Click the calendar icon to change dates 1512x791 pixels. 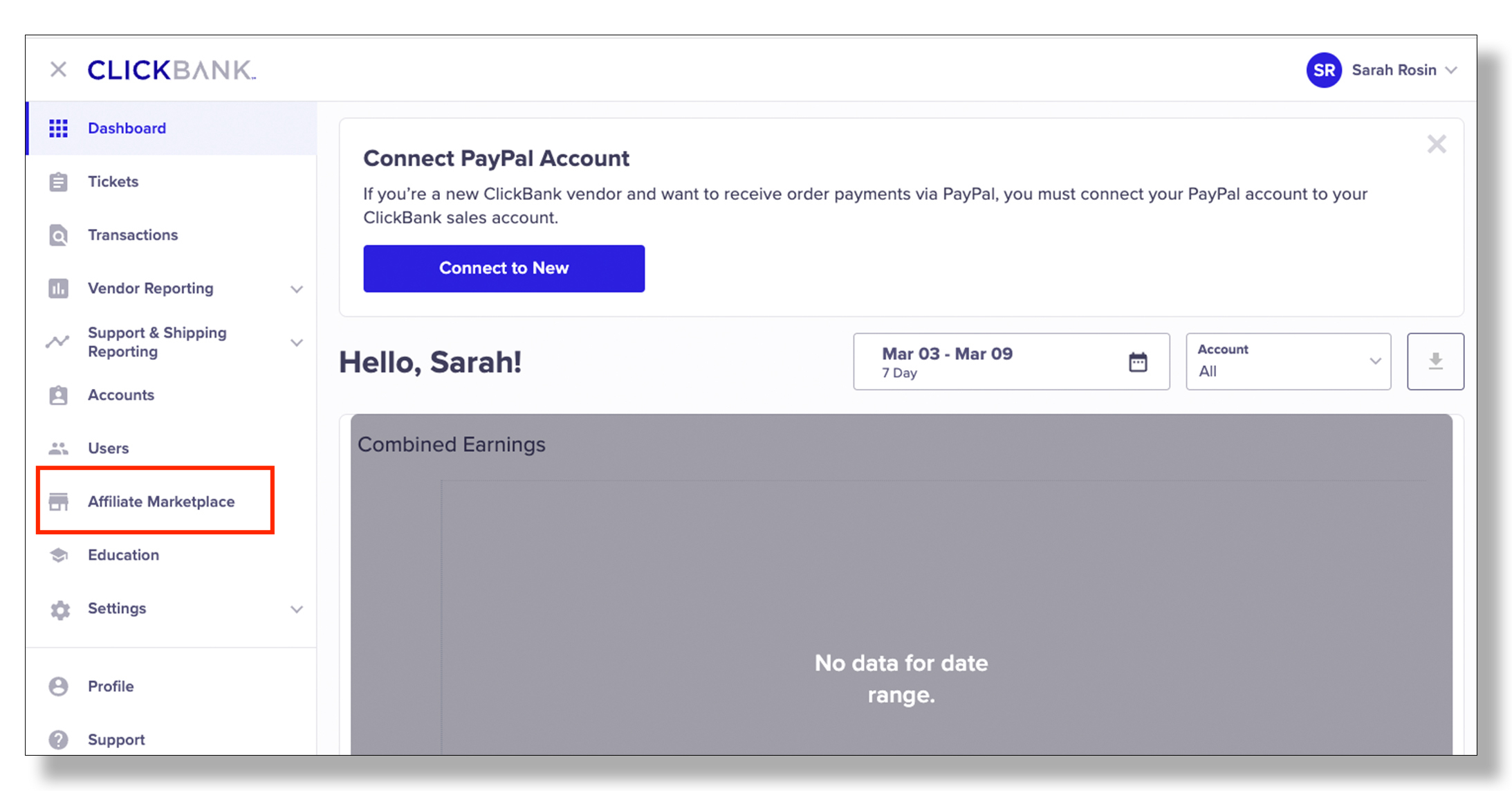pyautogui.click(x=1139, y=361)
